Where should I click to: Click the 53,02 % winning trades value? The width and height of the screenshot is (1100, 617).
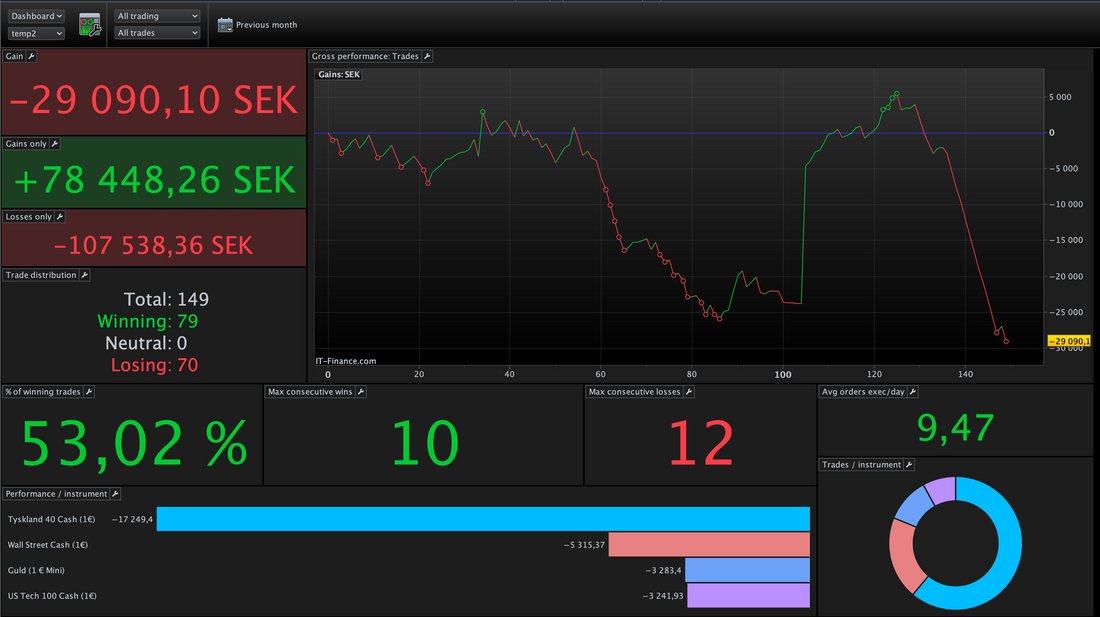[134, 443]
